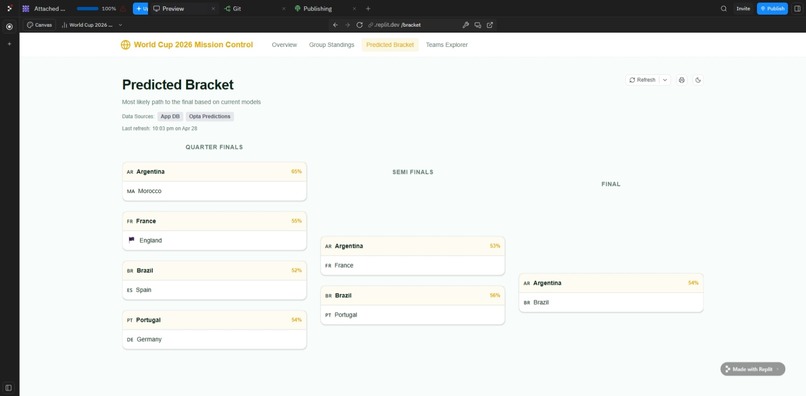Open the Teams Explorer nav item
Screen dimensions: 806x396
tap(447, 45)
